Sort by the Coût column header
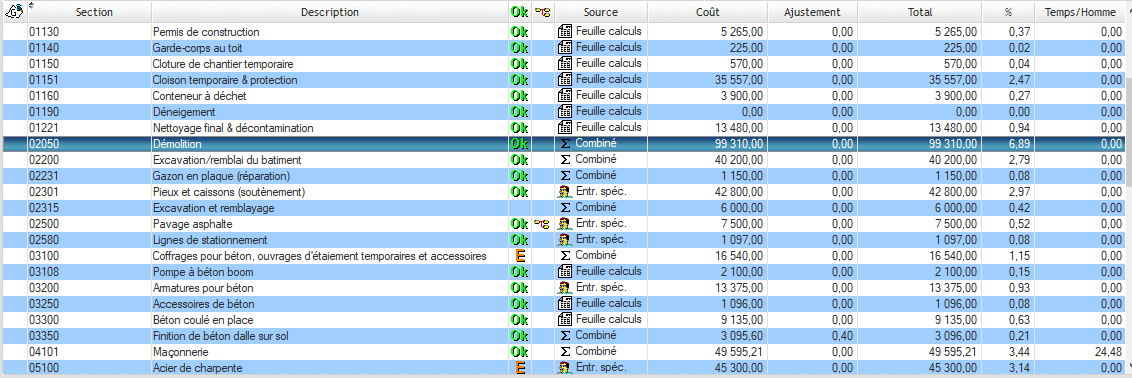The height and width of the screenshot is (378, 1132). pos(707,12)
